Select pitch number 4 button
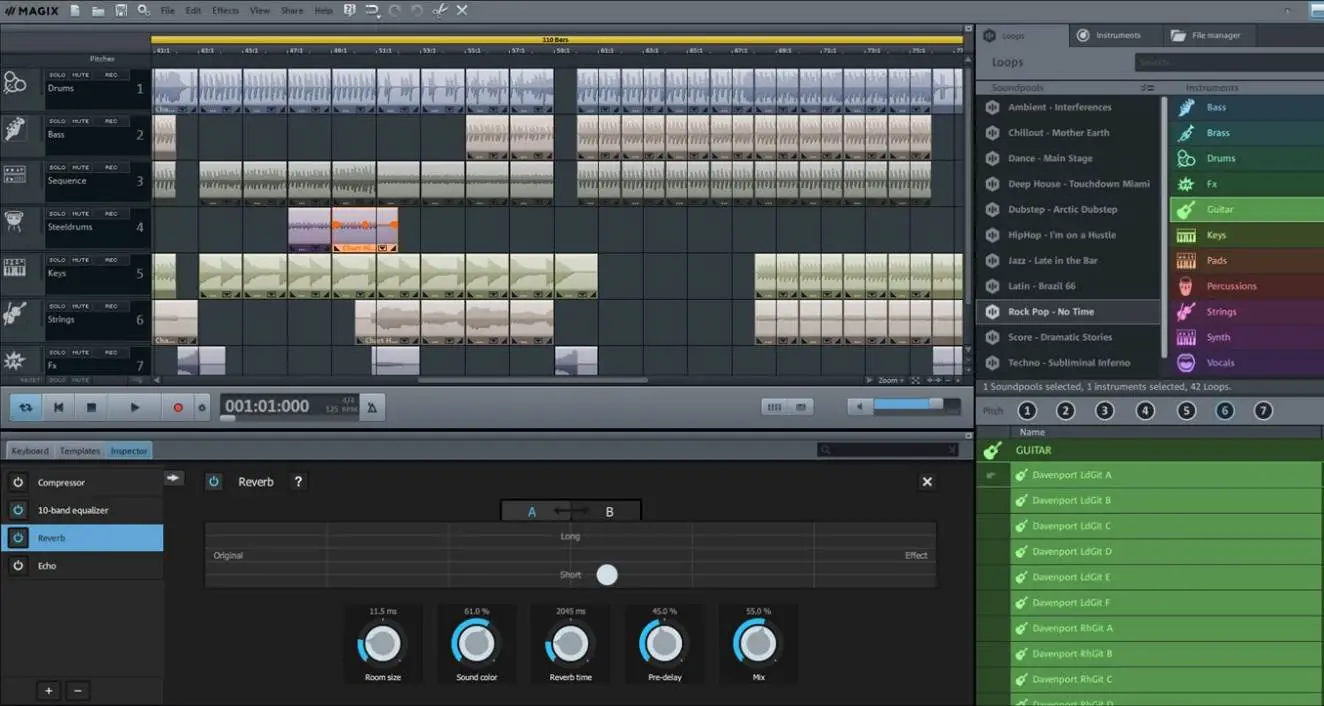 [x=1145, y=411]
